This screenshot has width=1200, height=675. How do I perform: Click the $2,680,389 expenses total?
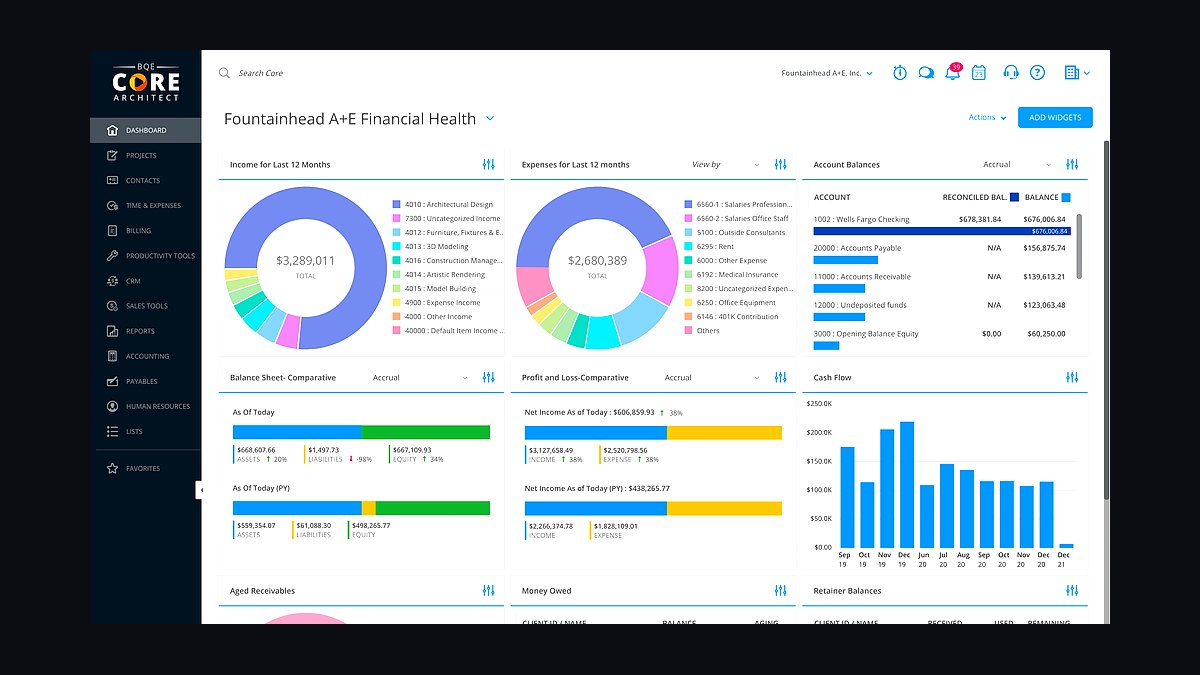597,260
